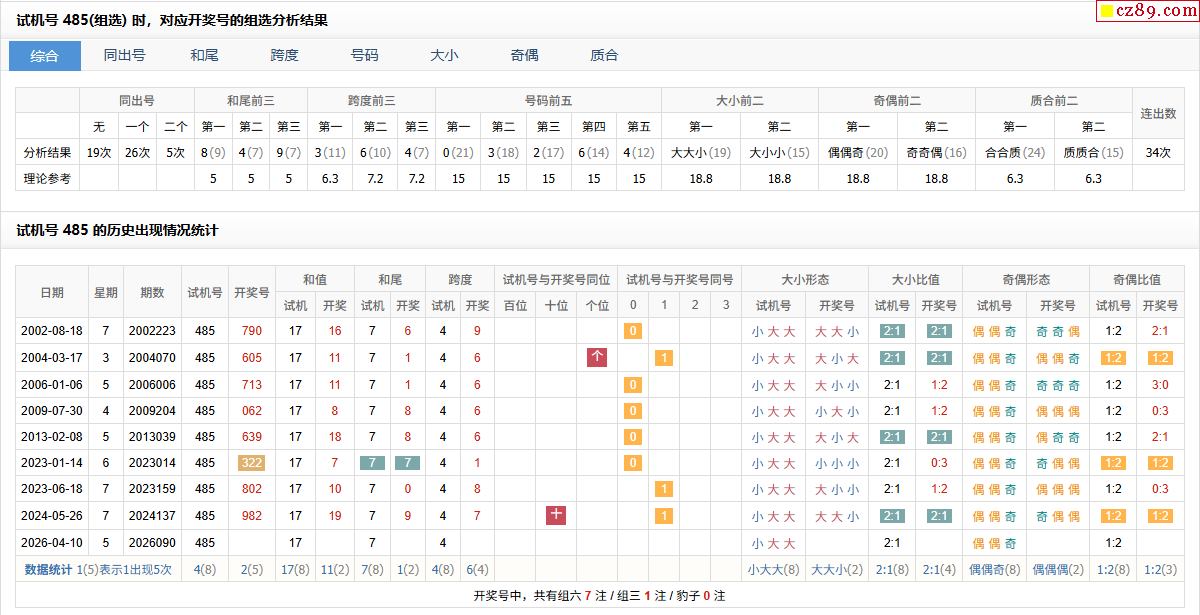Open the 号码 analysis tab
The image size is (1200, 615).
tap(364, 56)
